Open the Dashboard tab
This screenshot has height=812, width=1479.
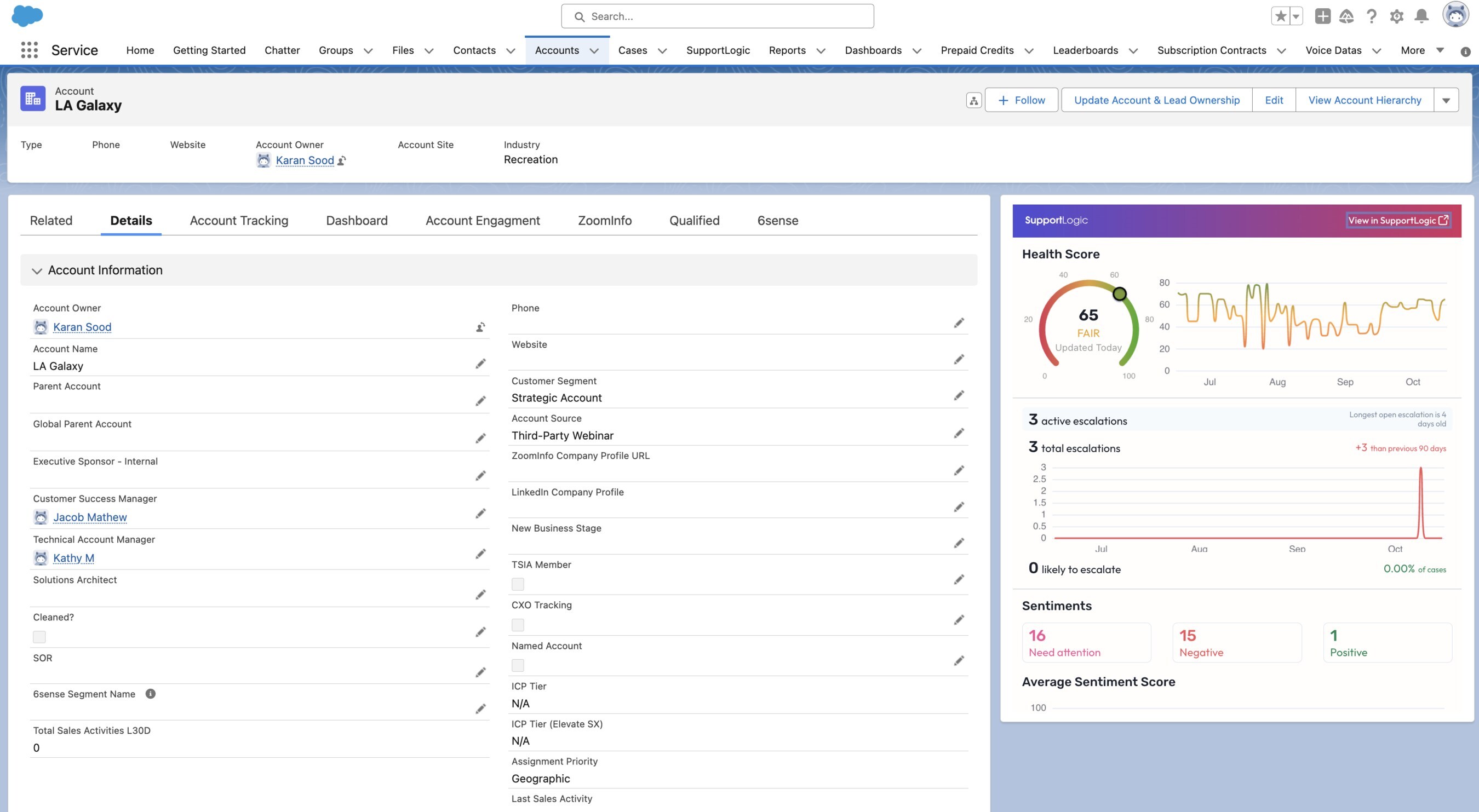(x=357, y=221)
